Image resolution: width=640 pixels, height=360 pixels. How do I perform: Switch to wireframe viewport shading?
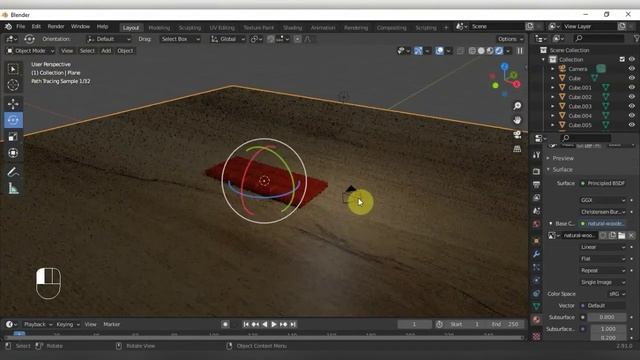pyautogui.click(x=472, y=51)
